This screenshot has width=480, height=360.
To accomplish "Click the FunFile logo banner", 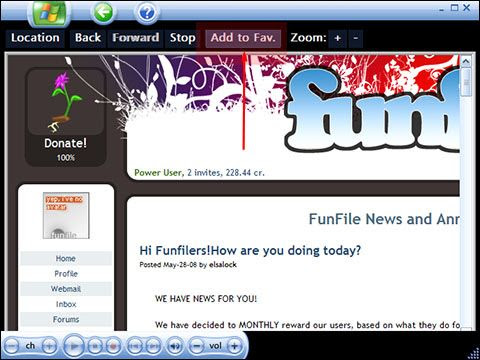I will 372,110.
